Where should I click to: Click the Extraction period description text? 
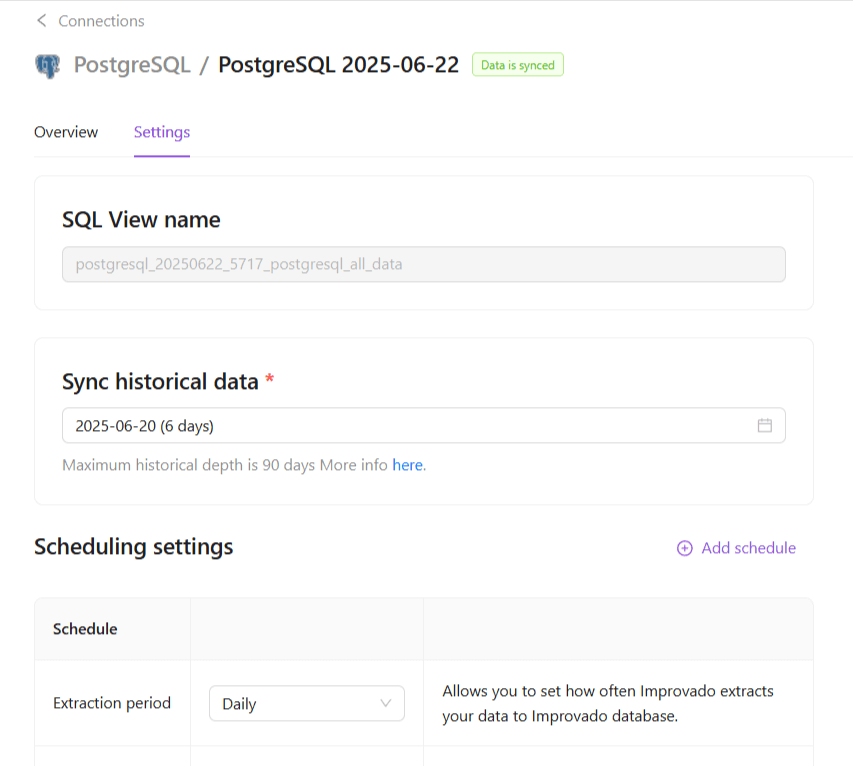click(x=608, y=703)
